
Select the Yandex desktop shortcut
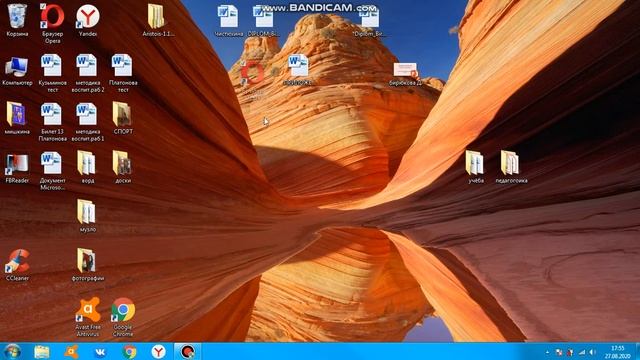88,19
